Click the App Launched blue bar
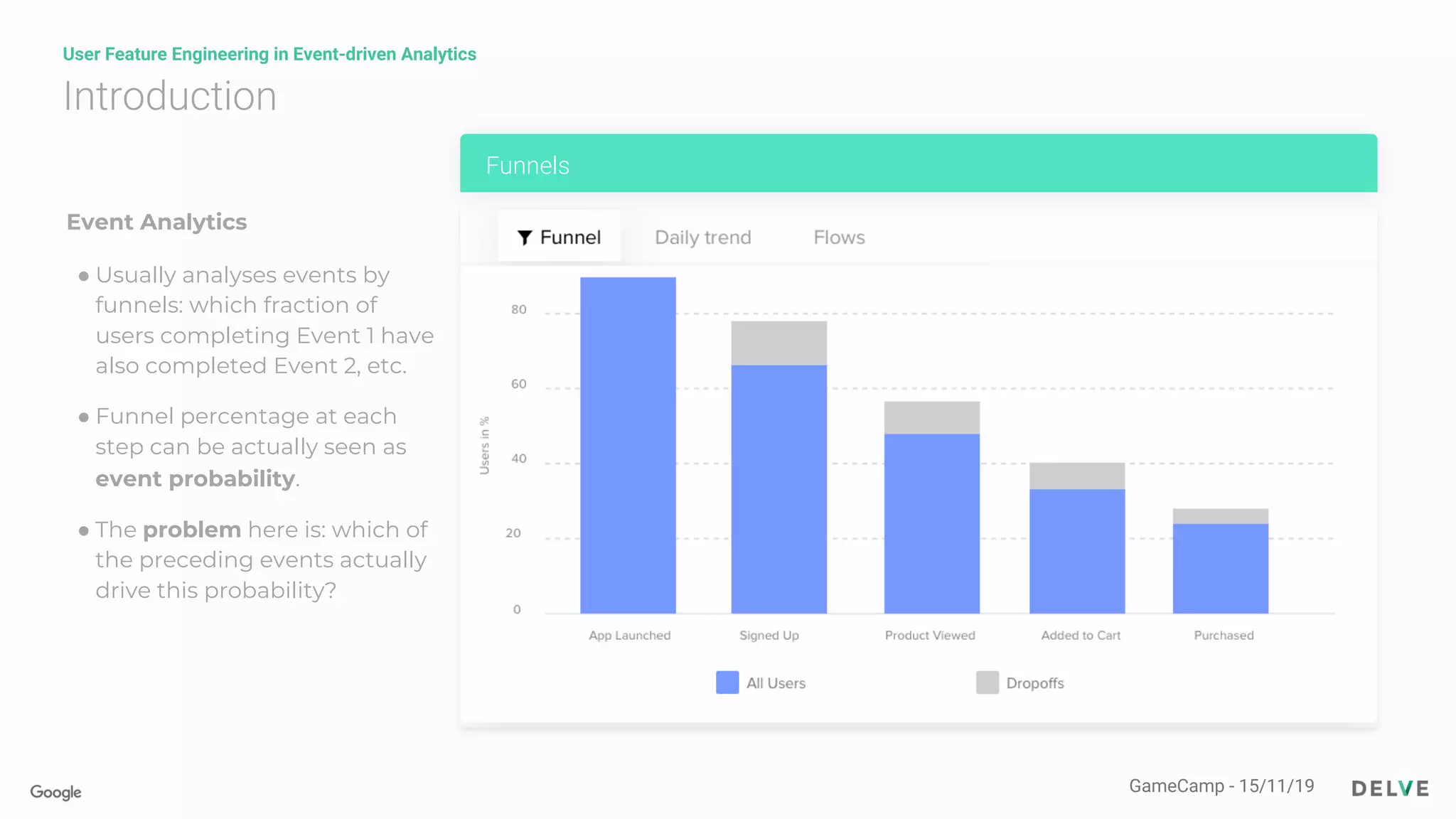 [628, 445]
